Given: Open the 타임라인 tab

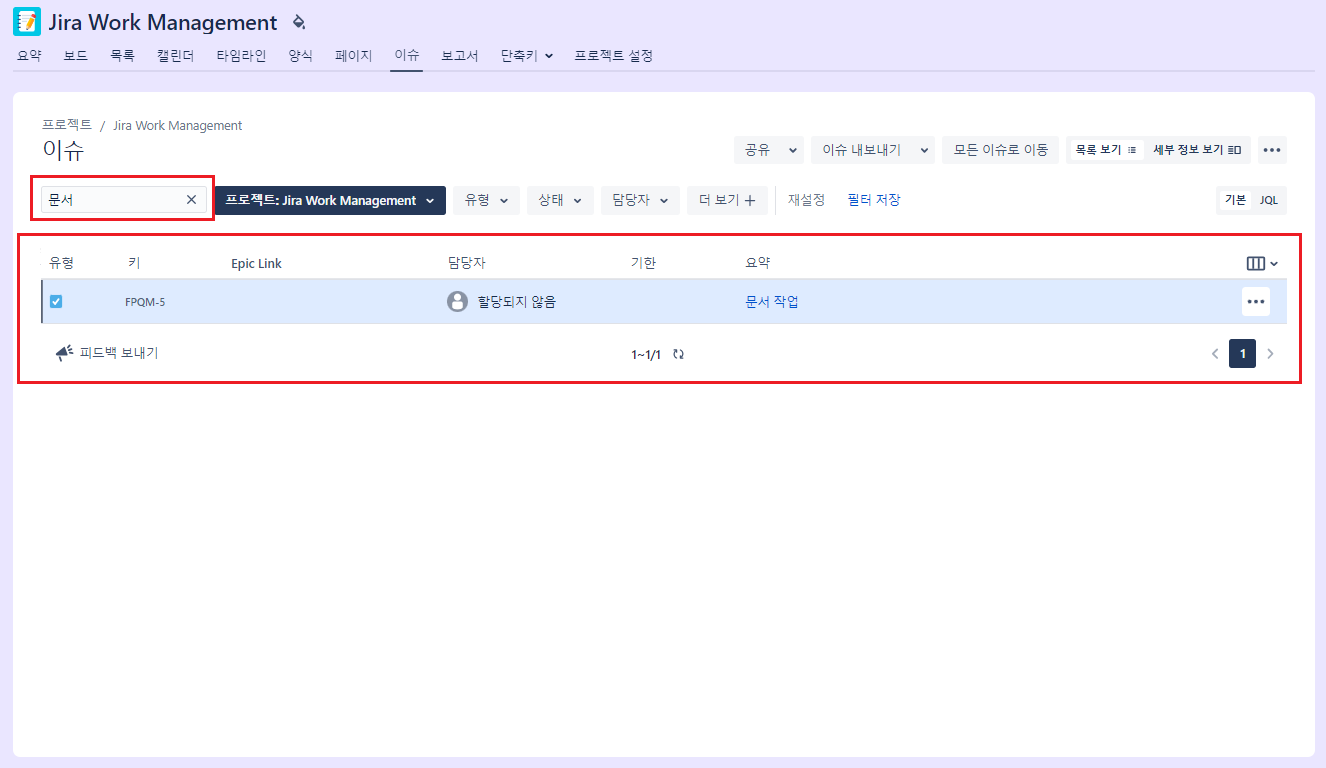Looking at the screenshot, I should (x=241, y=56).
